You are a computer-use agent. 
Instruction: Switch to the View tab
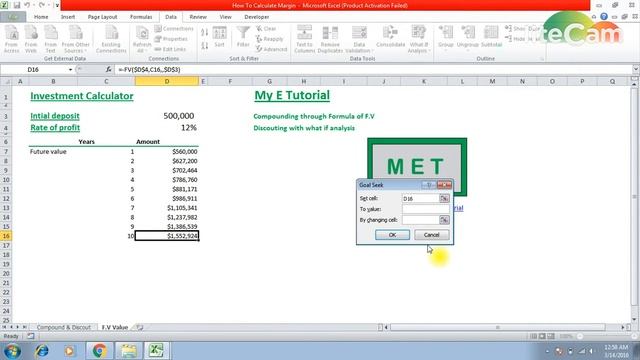click(x=225, y=17)
